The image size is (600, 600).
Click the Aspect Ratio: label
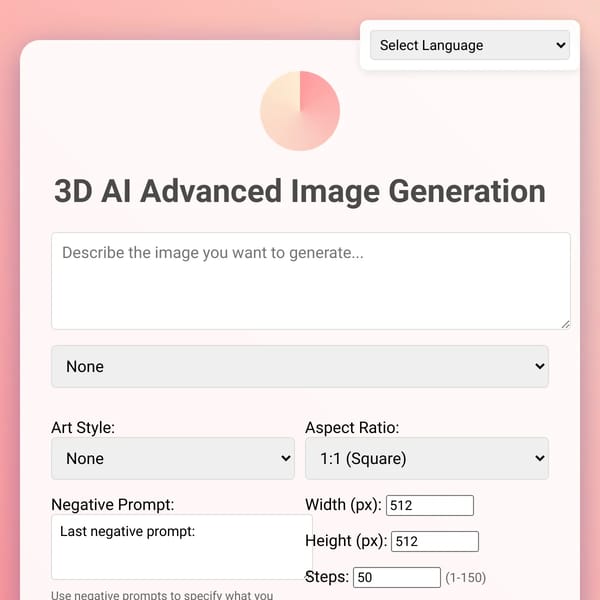tap(352, 427)
